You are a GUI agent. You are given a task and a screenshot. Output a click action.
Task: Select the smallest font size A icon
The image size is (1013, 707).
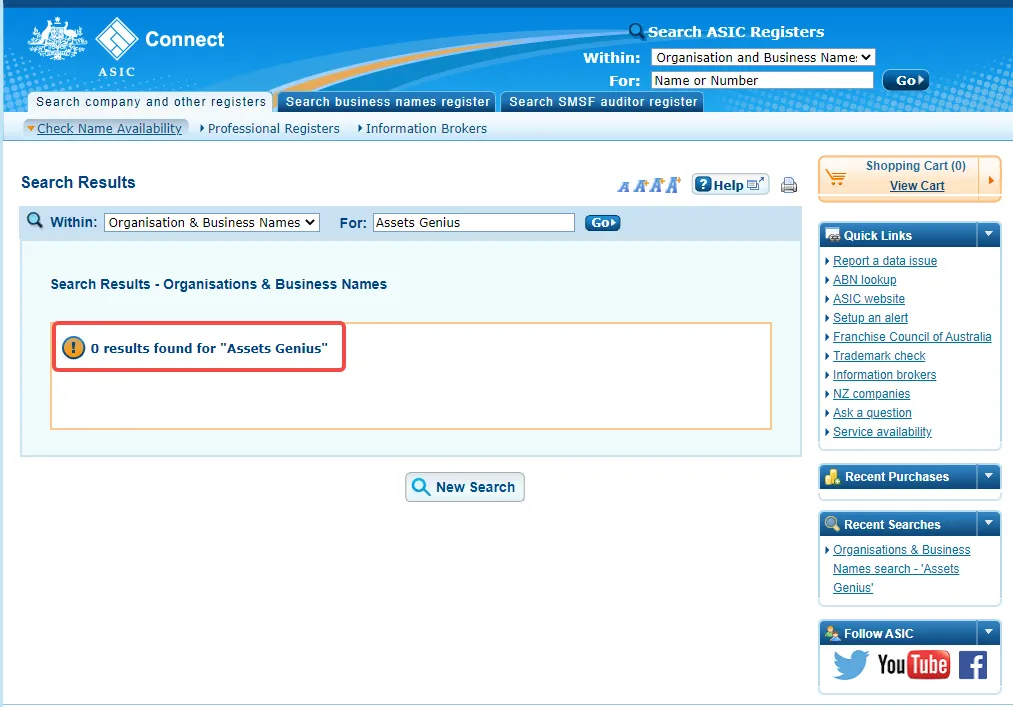click(x=623, y=187)
